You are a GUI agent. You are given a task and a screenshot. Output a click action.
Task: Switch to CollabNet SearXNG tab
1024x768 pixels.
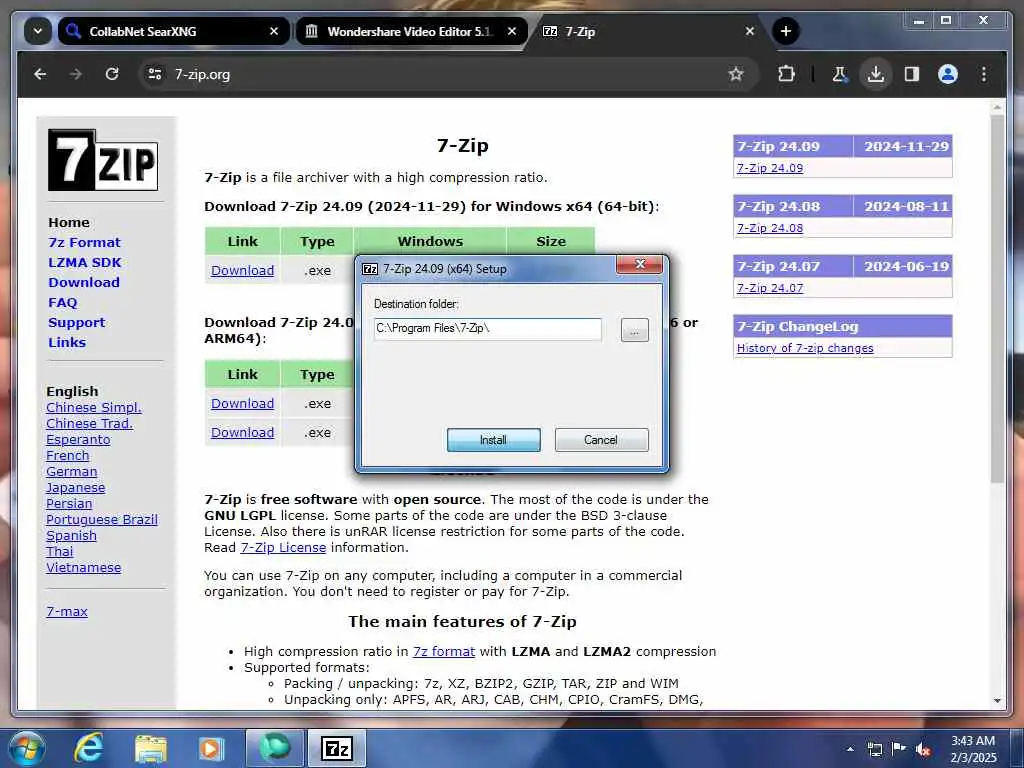(x=174, y=31)
